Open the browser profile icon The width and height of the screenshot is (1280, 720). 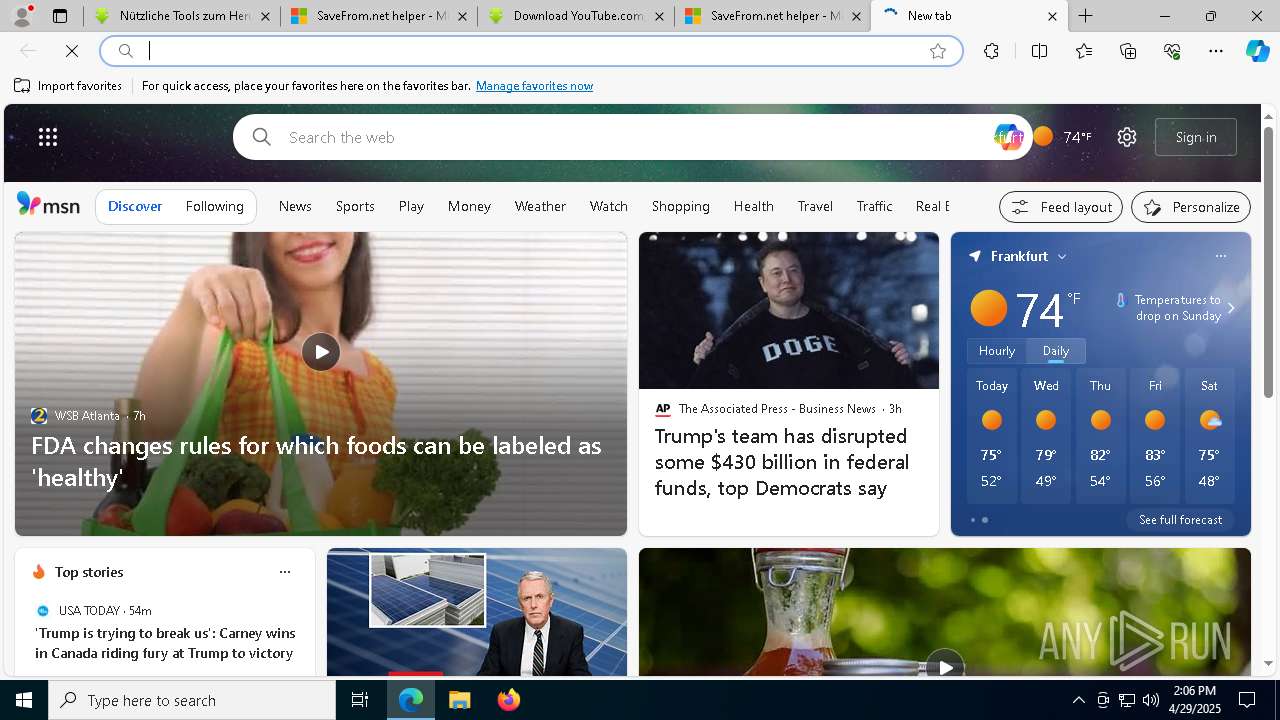pos(22,16)
